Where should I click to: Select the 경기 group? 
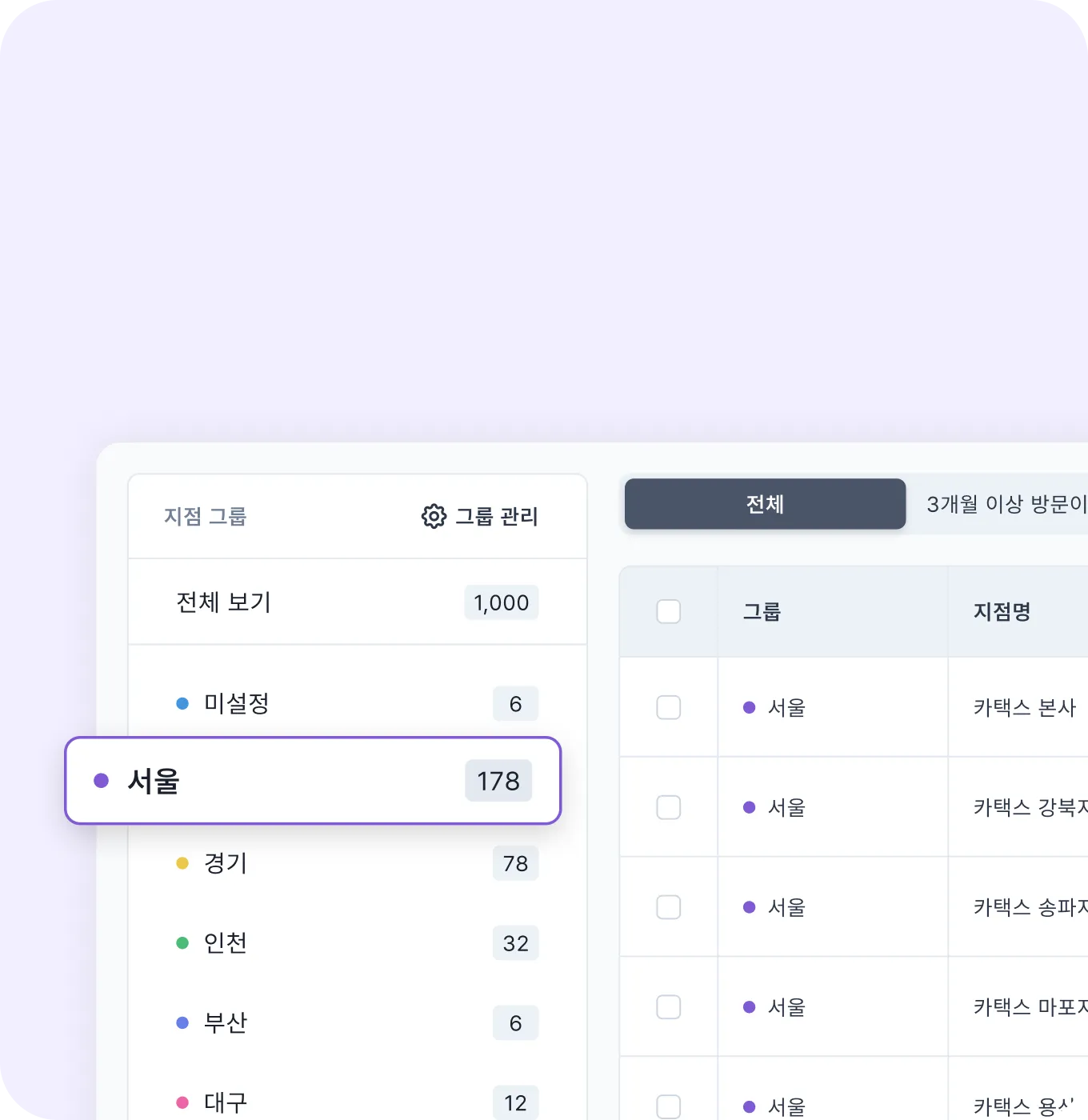pyautogui.click(x=226, y=863)
